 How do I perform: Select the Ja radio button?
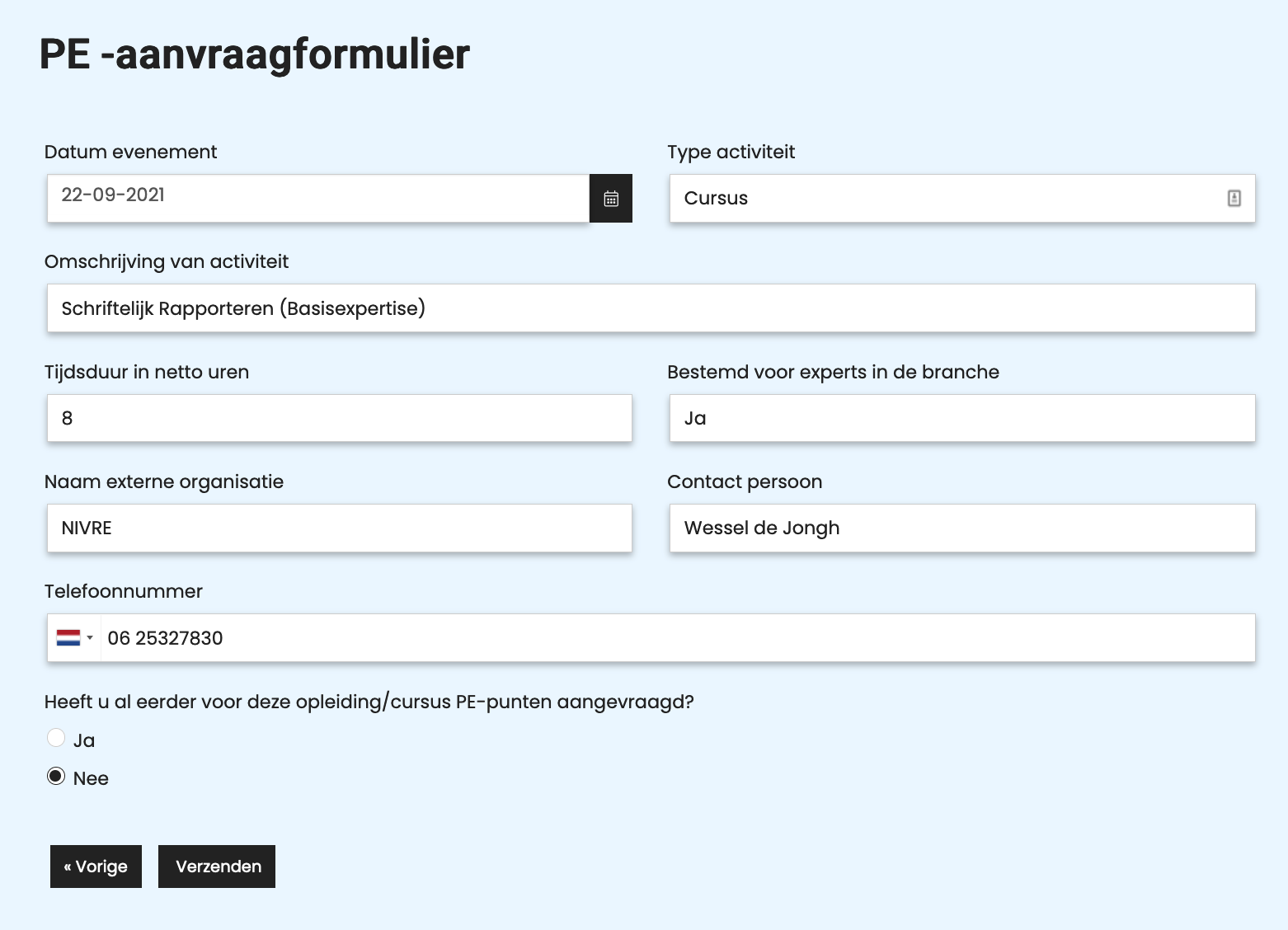coord(55,737)
